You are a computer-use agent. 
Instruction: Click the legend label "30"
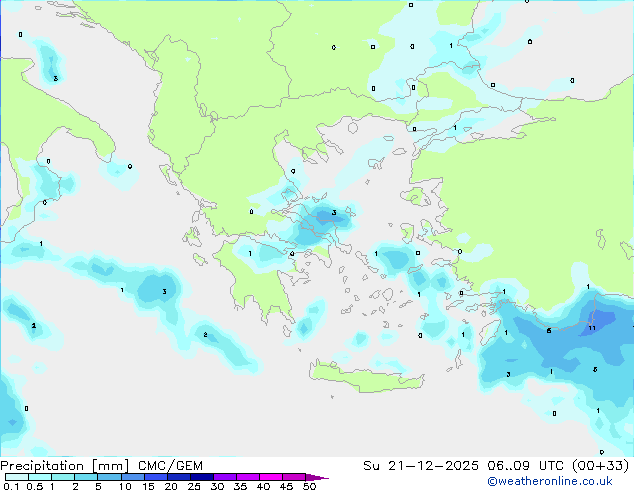pos(217,486)
